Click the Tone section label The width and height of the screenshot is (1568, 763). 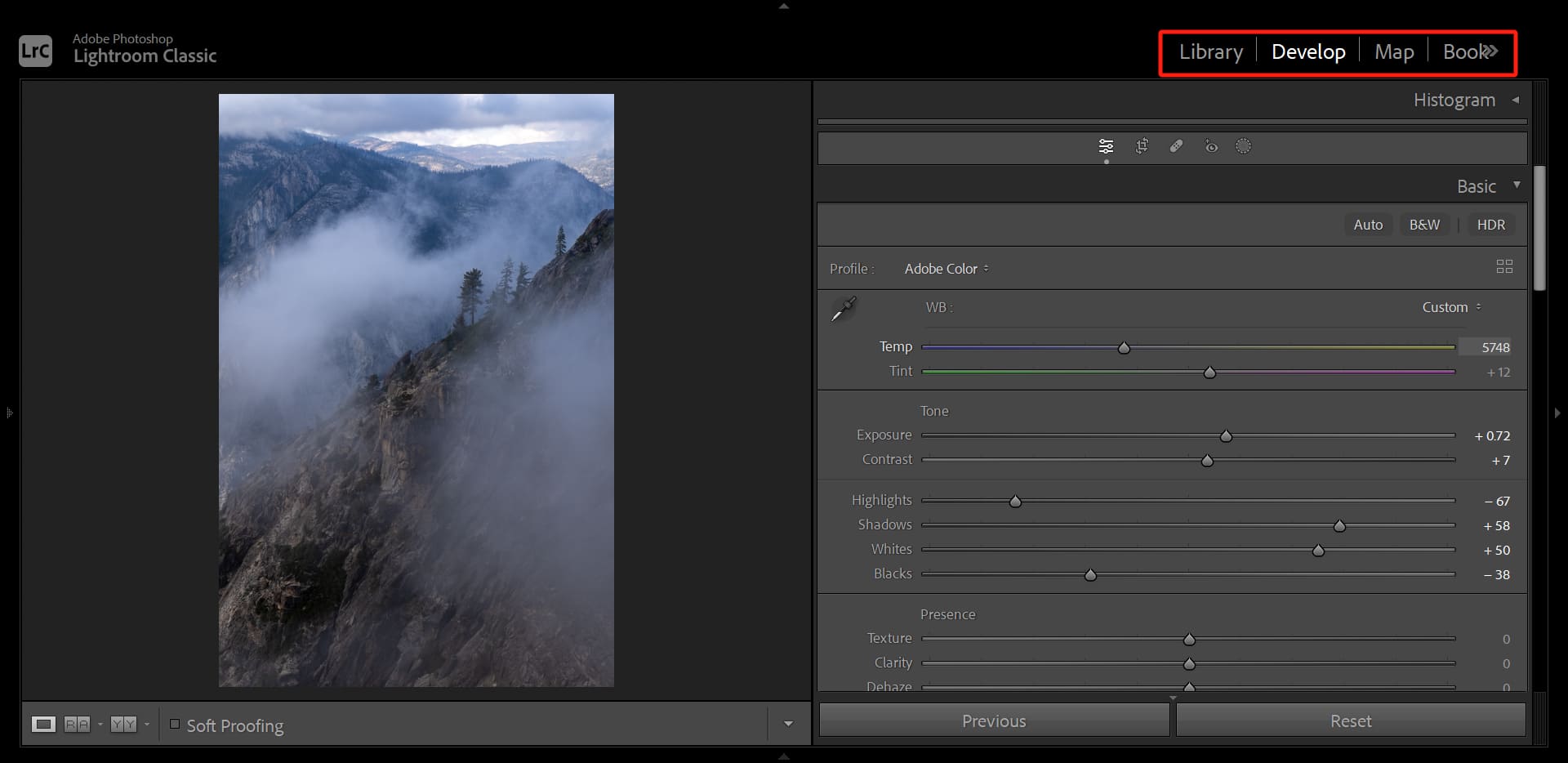(x=934, y=411)
